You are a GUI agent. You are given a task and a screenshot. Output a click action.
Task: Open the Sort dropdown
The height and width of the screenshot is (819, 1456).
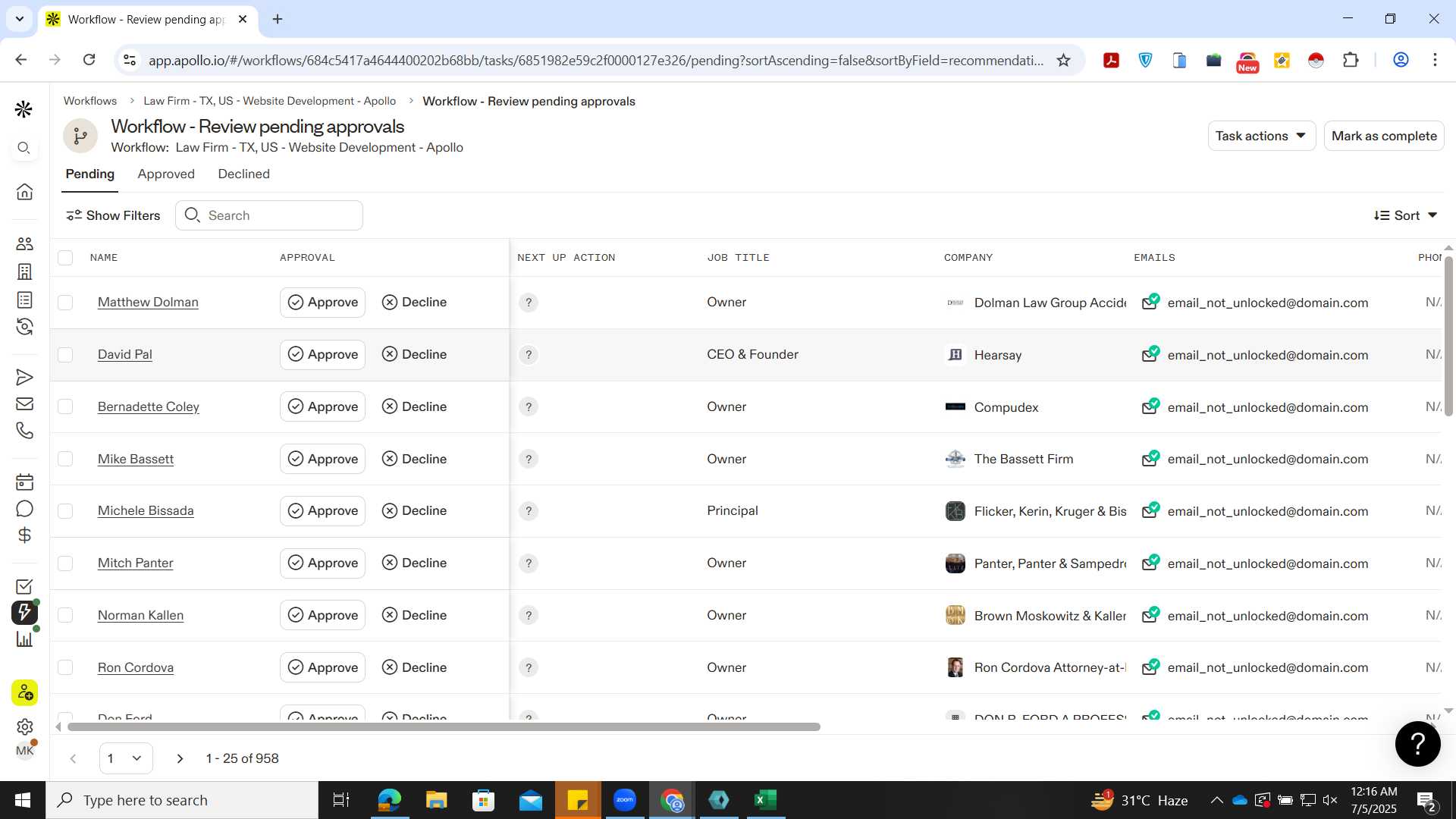point(1405,215)
